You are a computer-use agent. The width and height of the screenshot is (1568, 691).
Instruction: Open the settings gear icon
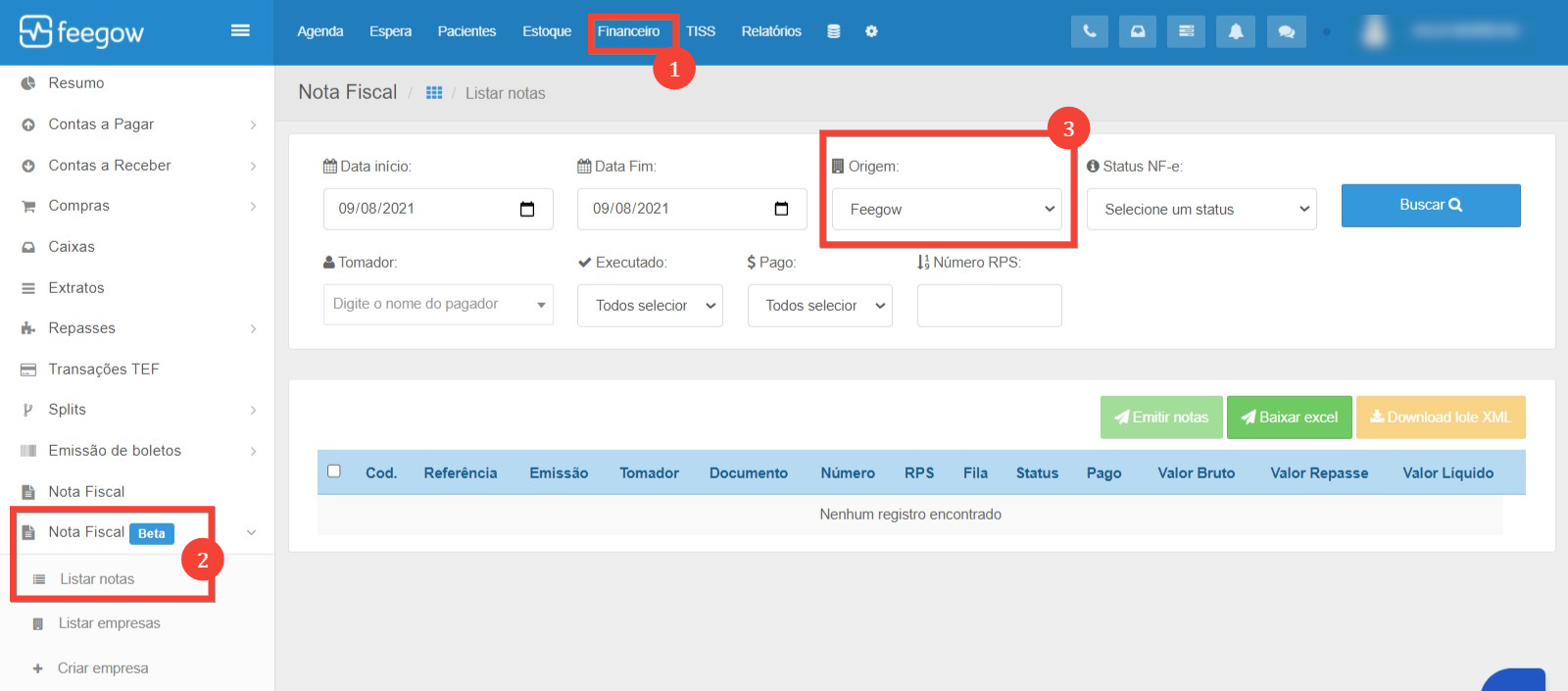point(871,31)
